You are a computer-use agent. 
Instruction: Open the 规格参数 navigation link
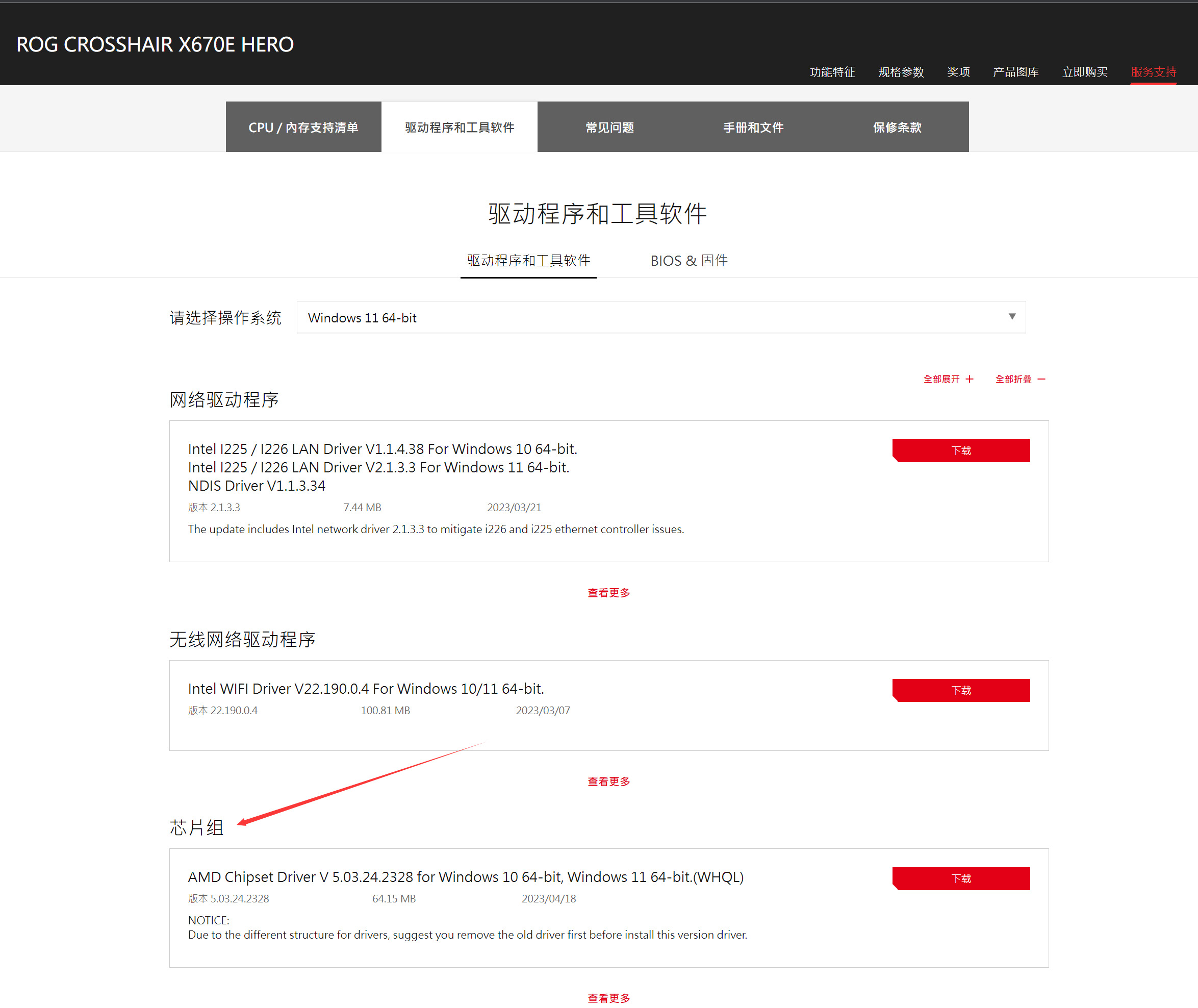tap(901, 72)
